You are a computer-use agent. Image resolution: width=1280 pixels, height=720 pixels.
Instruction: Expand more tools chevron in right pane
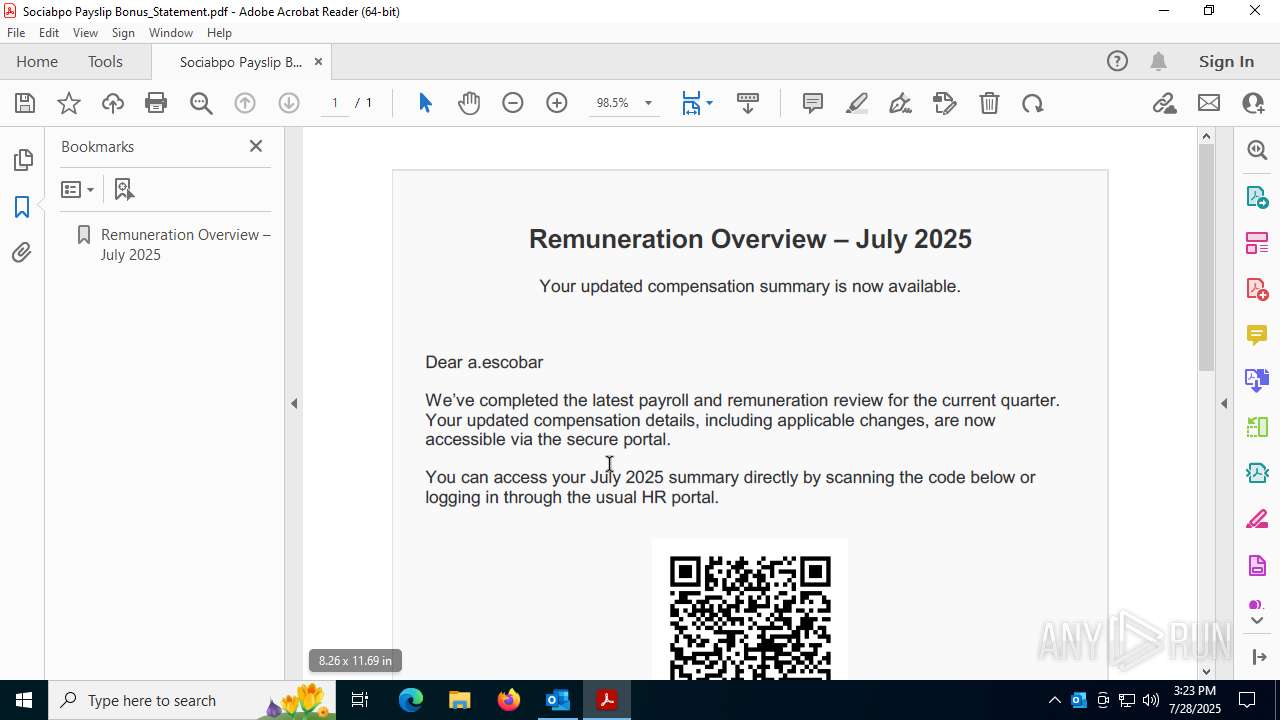[x=1257, y=621]
